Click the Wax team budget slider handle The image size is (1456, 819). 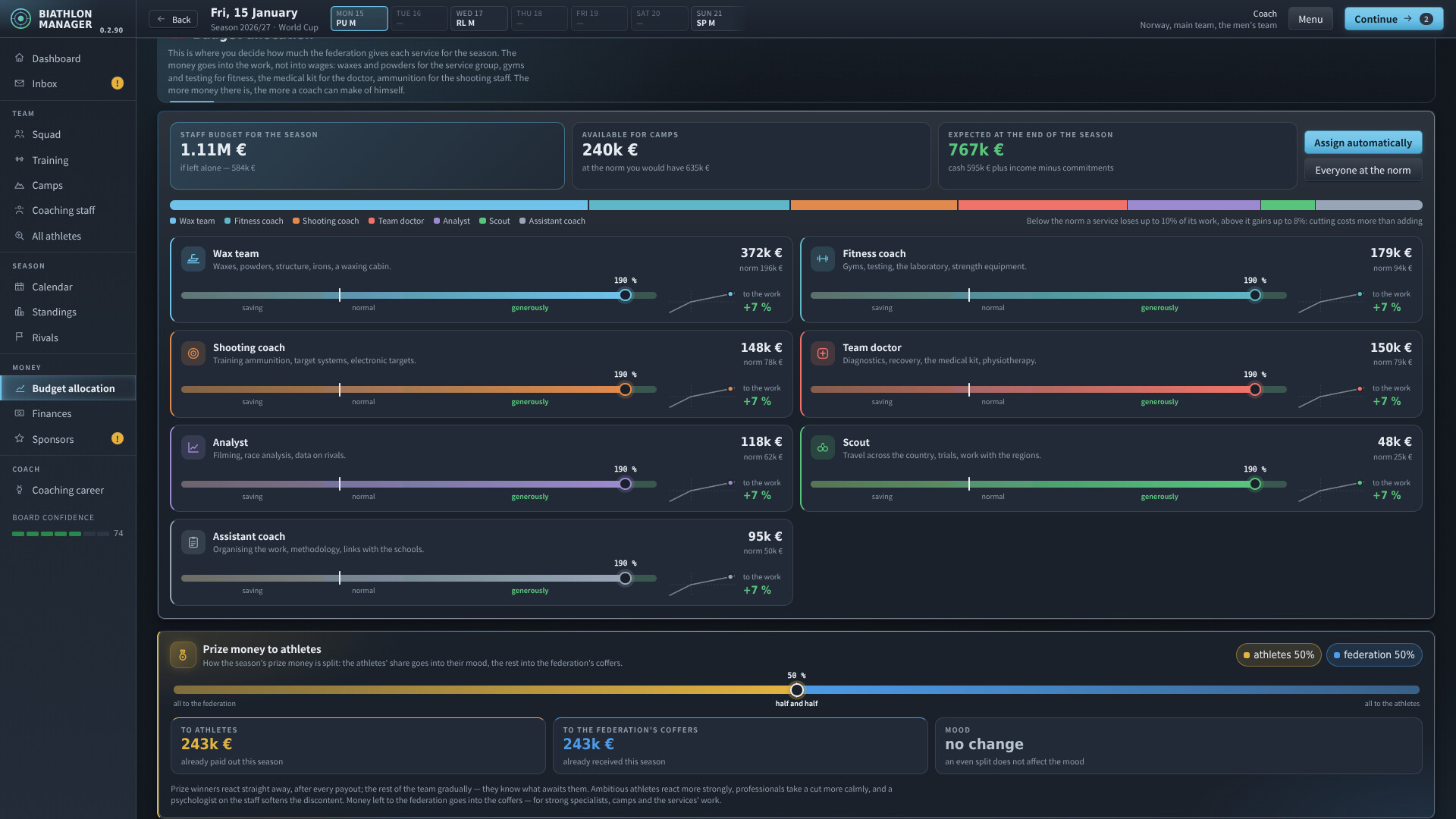click(x=625, y=295)
